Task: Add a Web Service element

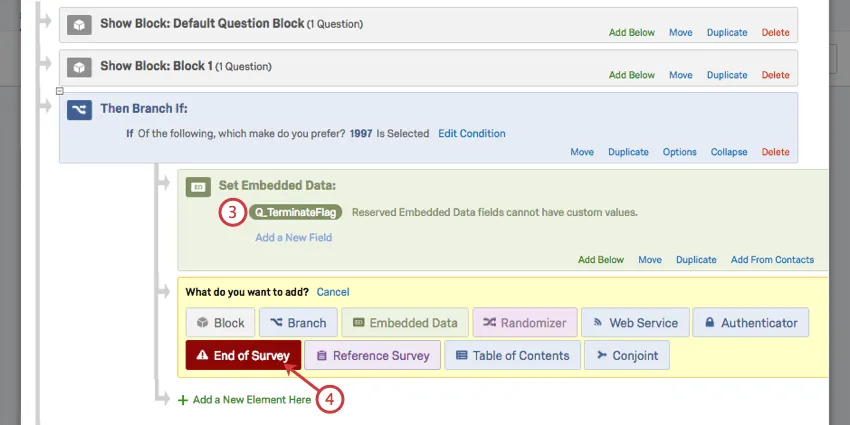Action: point(635,323)
